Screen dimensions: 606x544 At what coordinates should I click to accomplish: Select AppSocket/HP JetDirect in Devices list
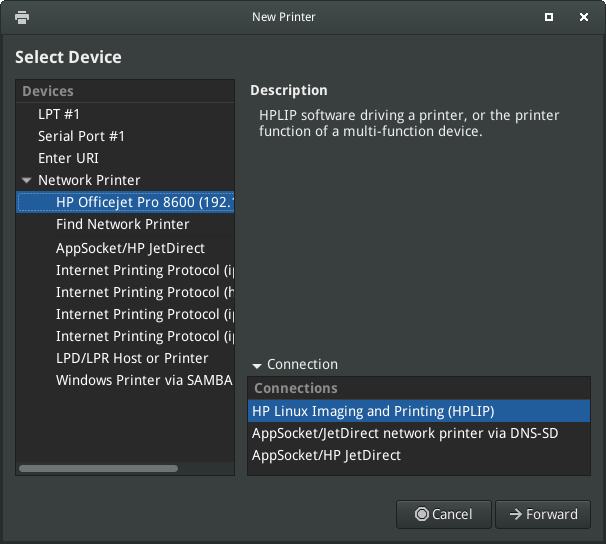click(x=125, y=248)
